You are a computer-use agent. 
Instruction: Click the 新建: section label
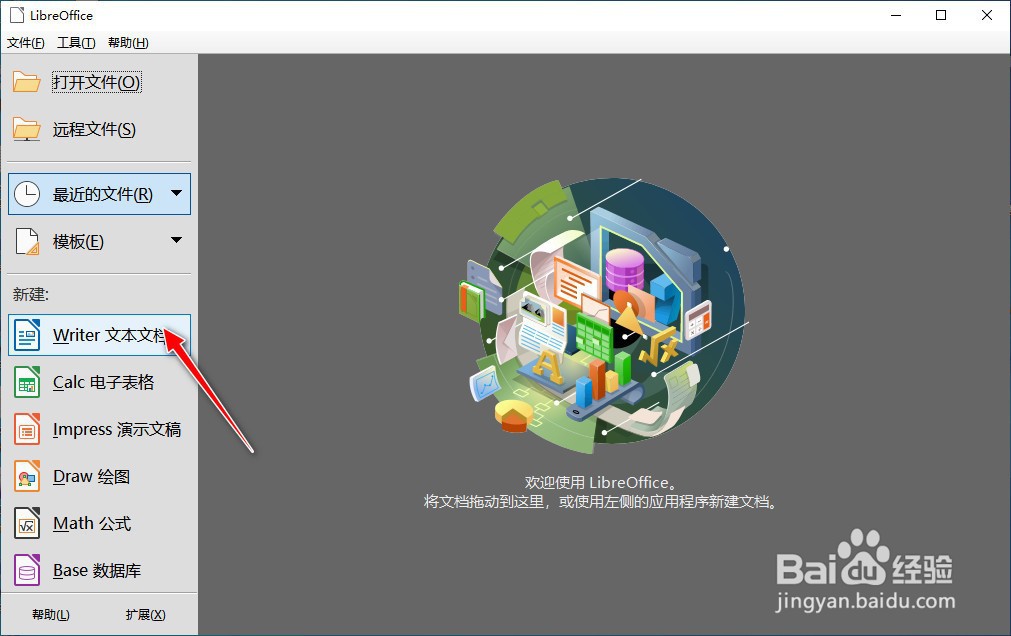(x=31, y=295)
